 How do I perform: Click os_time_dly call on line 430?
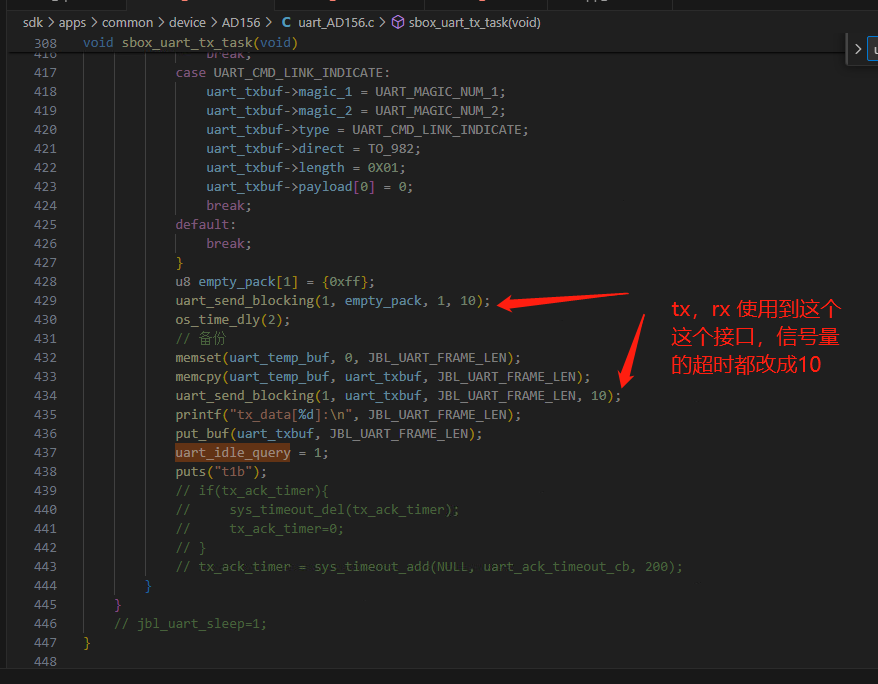233,320
